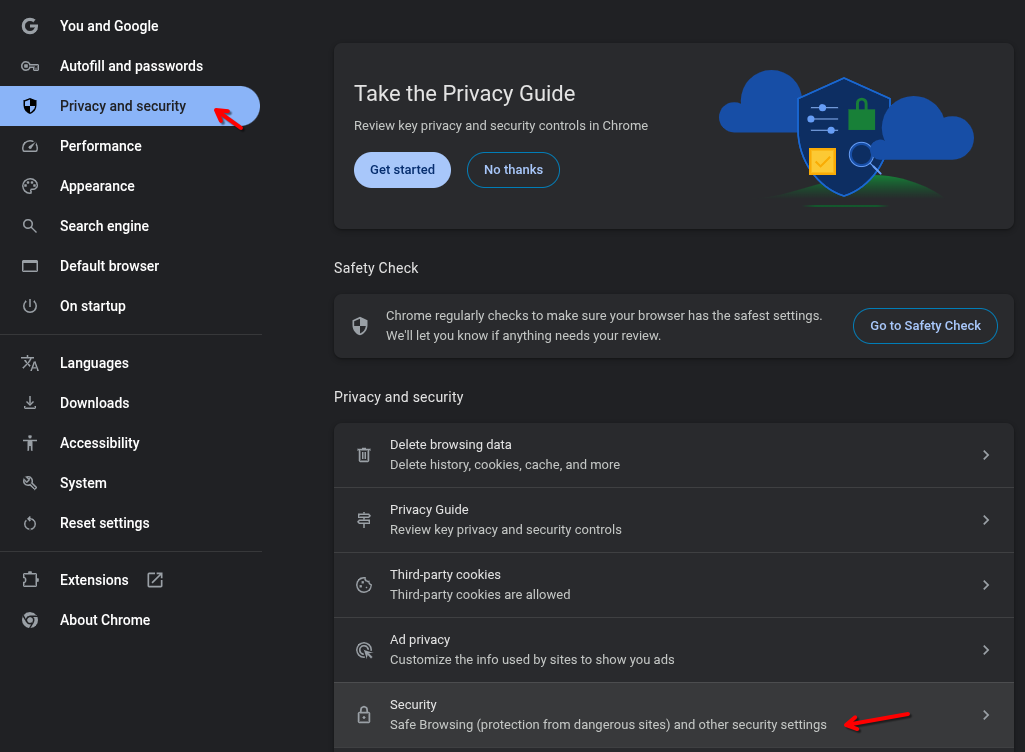Screen dimensions: 1025x752
Task: Click the signpost Privacy Guide icon
Action: tap(364, 520)
